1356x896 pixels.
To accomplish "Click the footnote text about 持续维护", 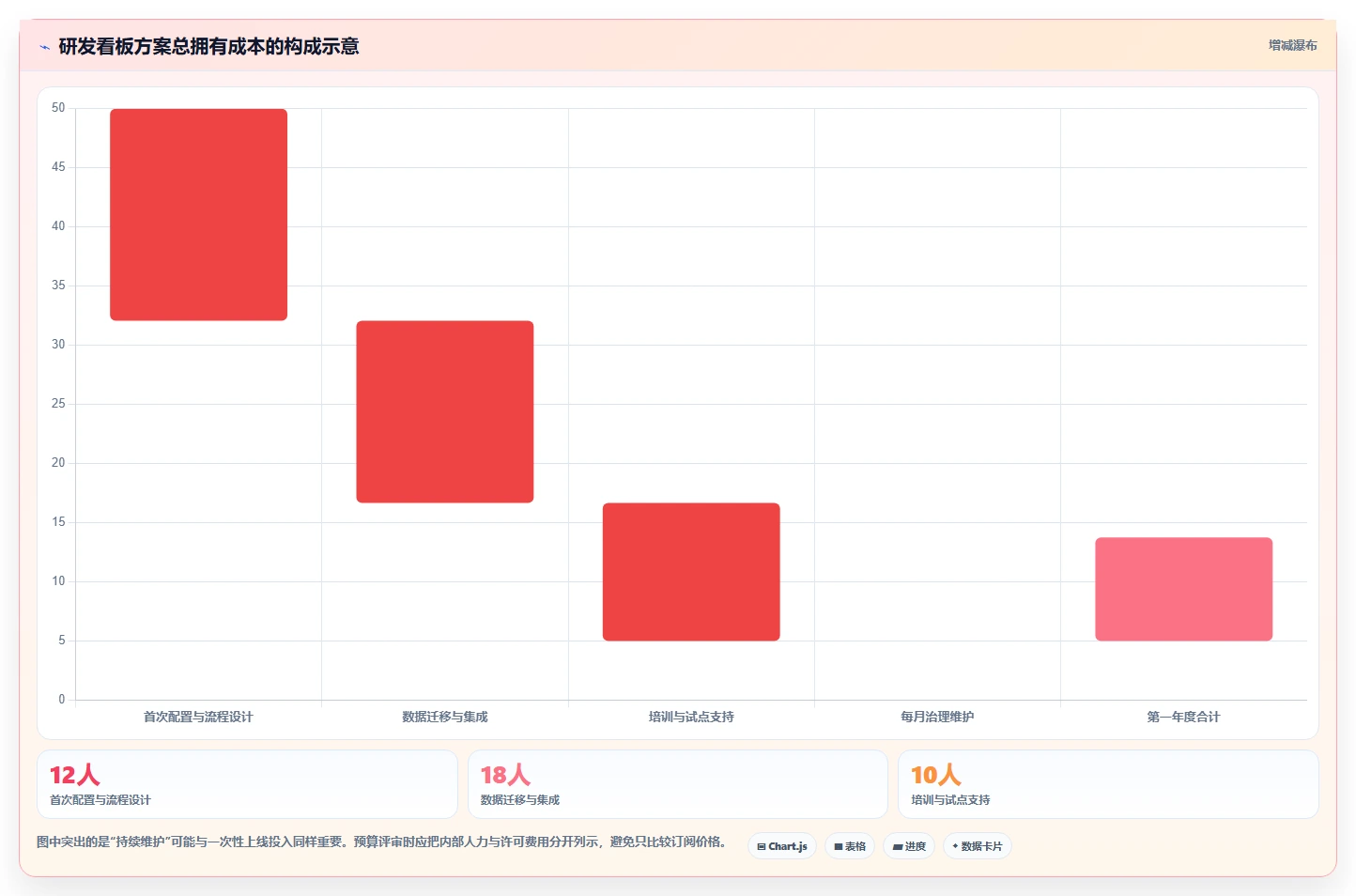I will [382, 842].
